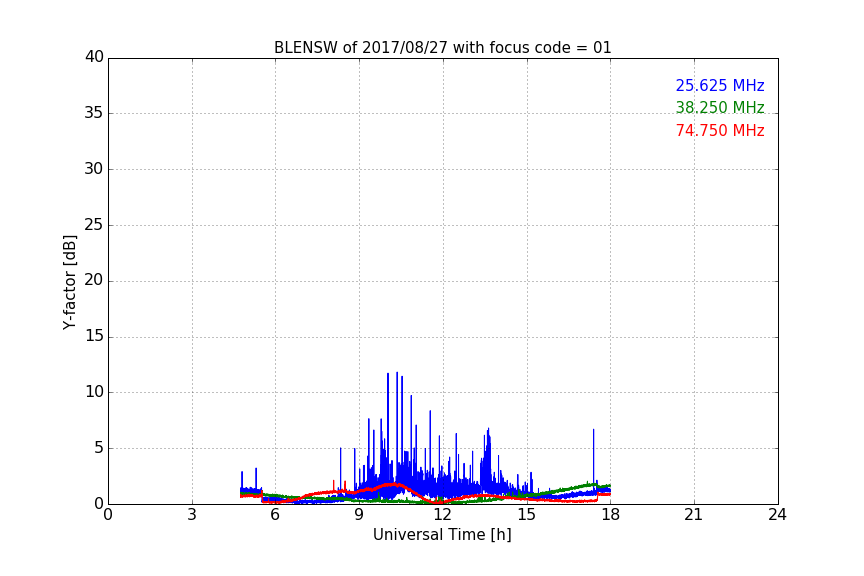Click the x-axis tick label 9

359,515
